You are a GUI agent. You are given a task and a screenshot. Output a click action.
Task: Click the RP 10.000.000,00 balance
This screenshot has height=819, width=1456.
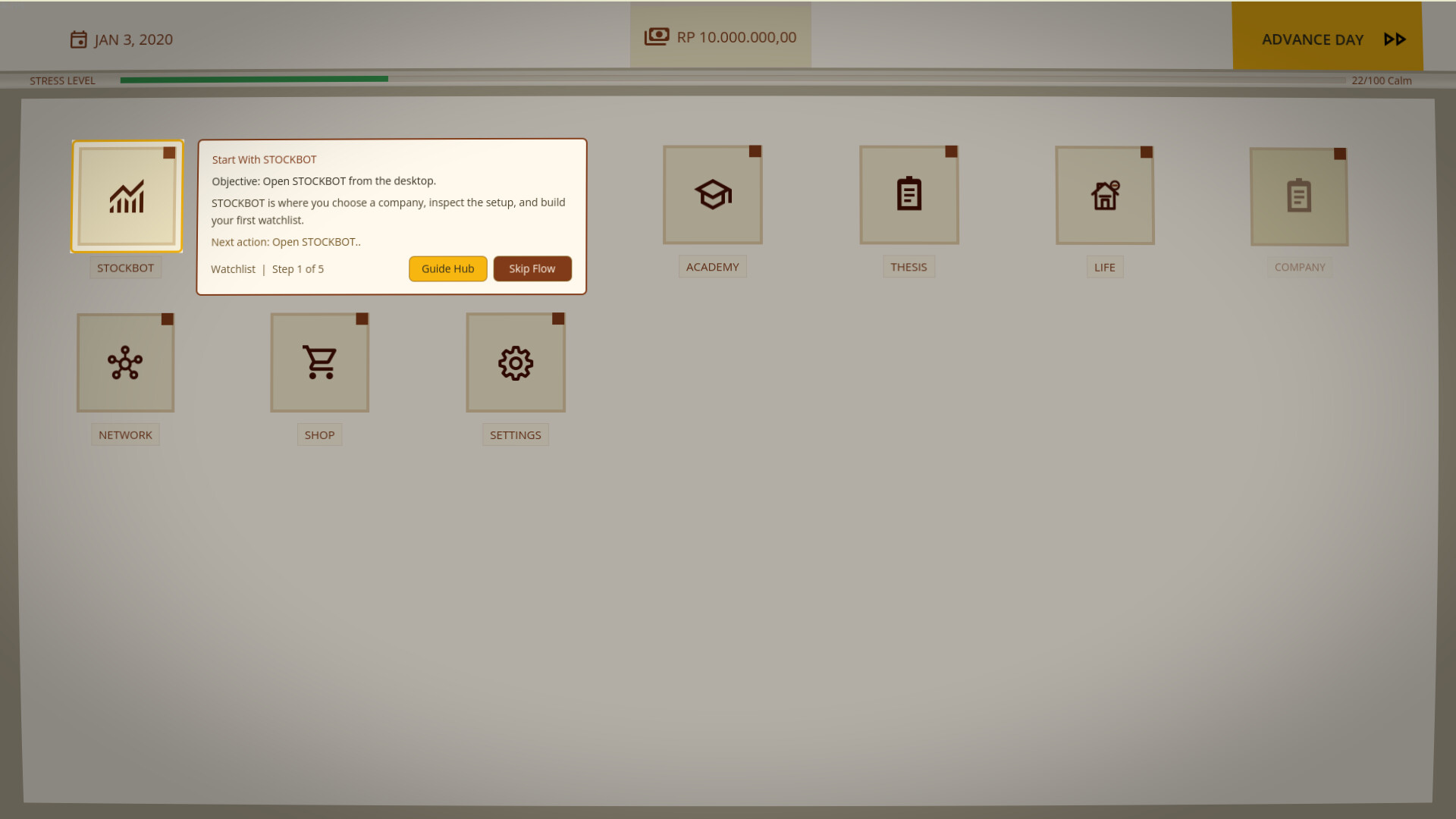coord(736,37)
